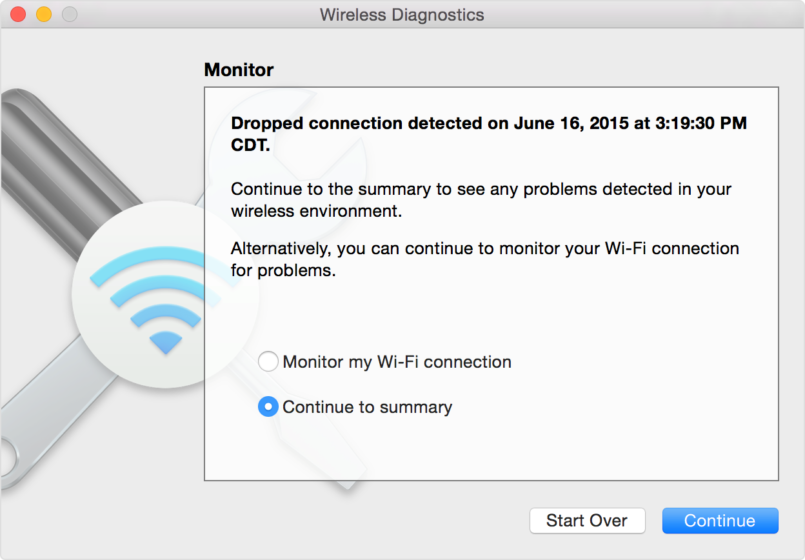Select the Continue to summary radio button

pos(268,407)
